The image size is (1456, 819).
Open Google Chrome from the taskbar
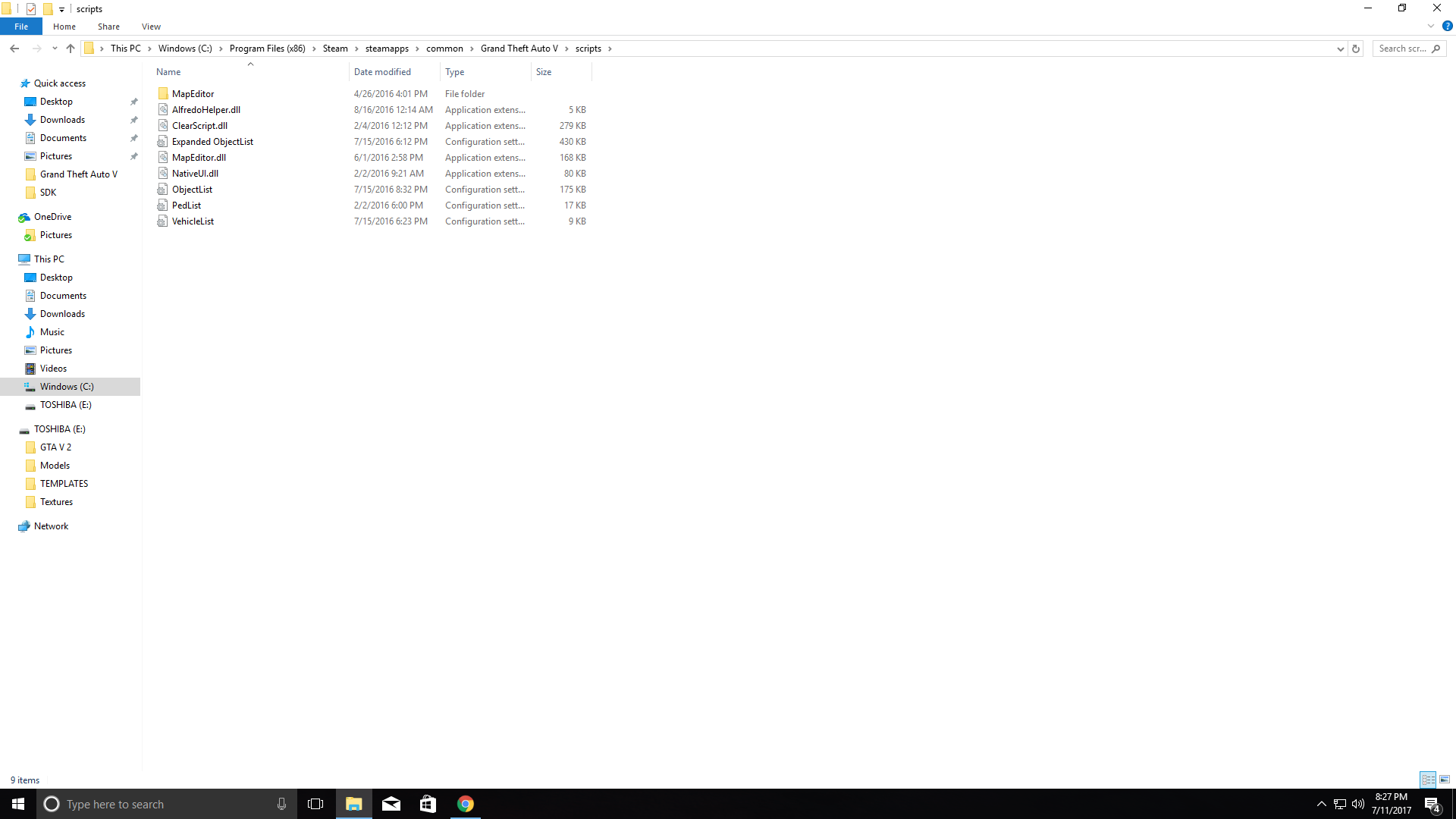click(466, 804)
